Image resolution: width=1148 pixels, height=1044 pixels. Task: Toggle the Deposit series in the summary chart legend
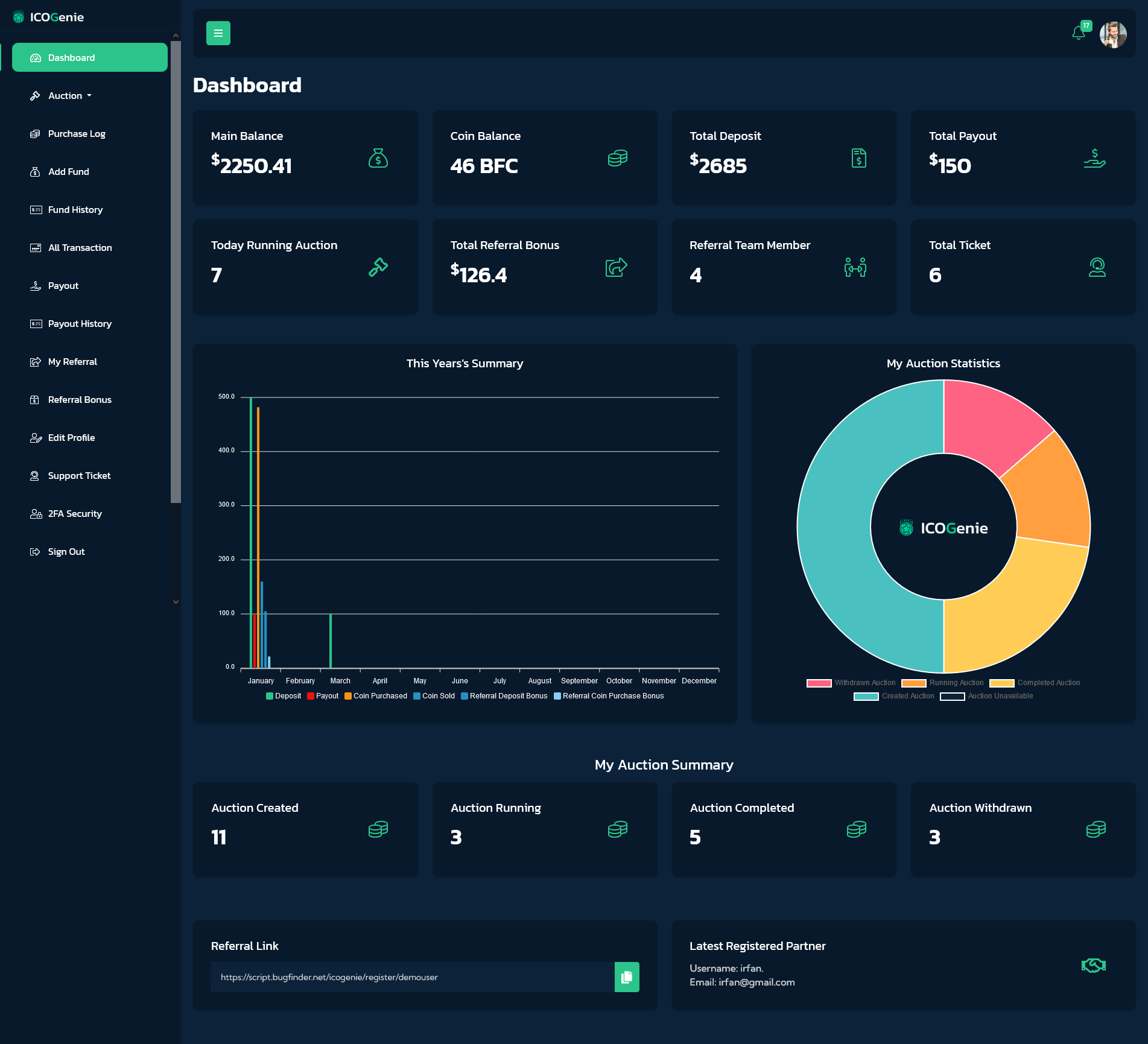(283, 695)
